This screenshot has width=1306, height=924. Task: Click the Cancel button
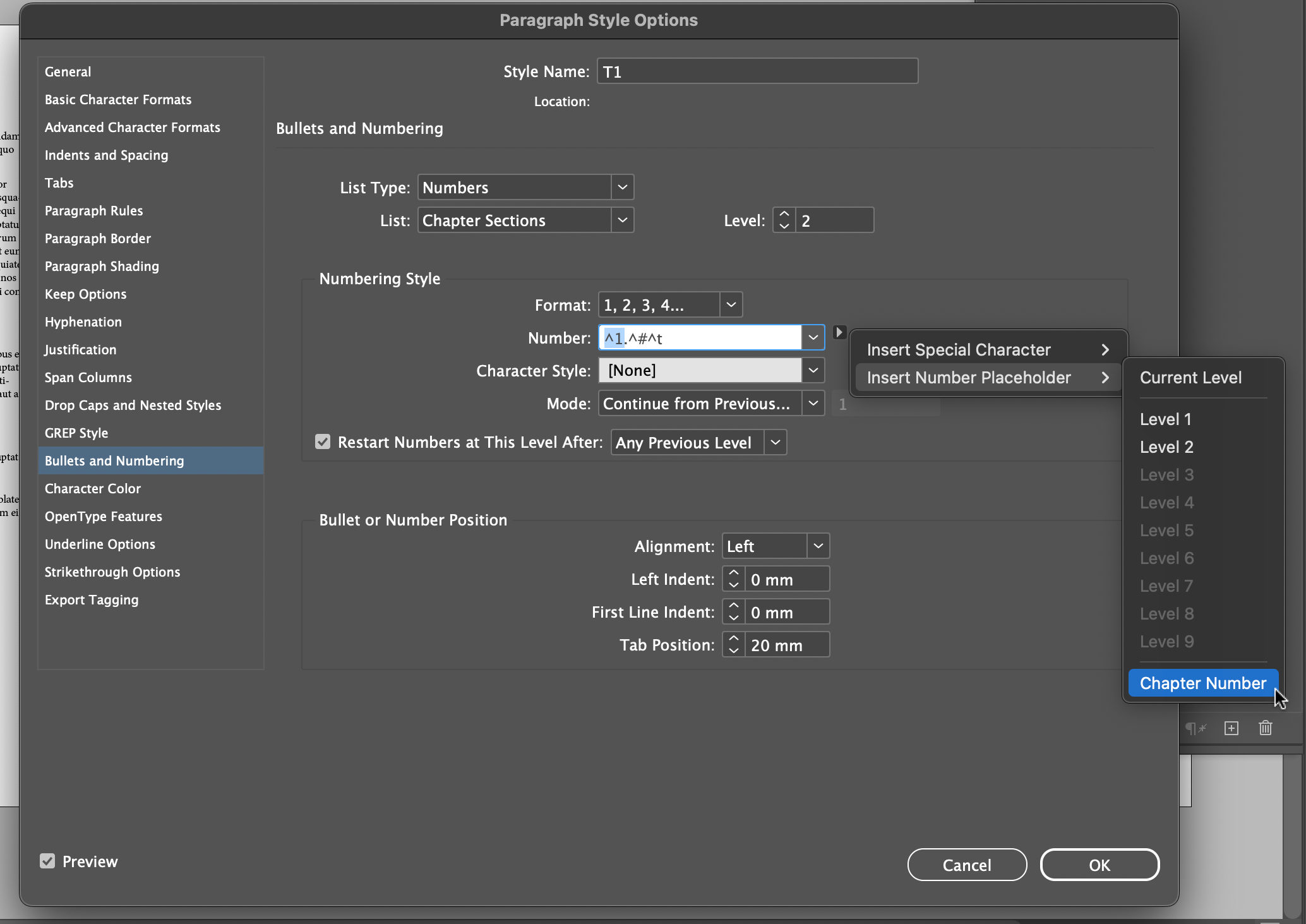coord(967,865)
